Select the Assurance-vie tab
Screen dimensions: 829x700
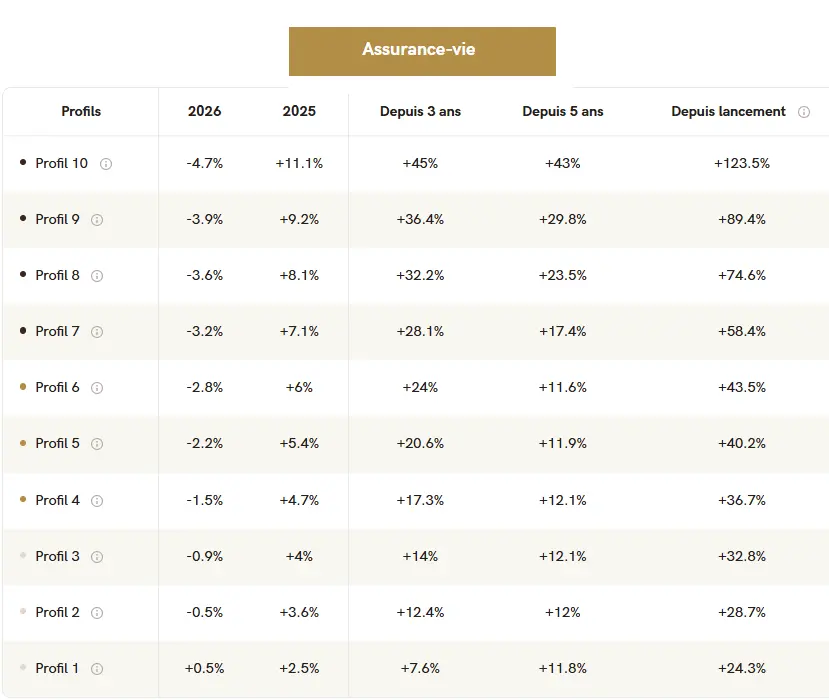coord(422,50)
